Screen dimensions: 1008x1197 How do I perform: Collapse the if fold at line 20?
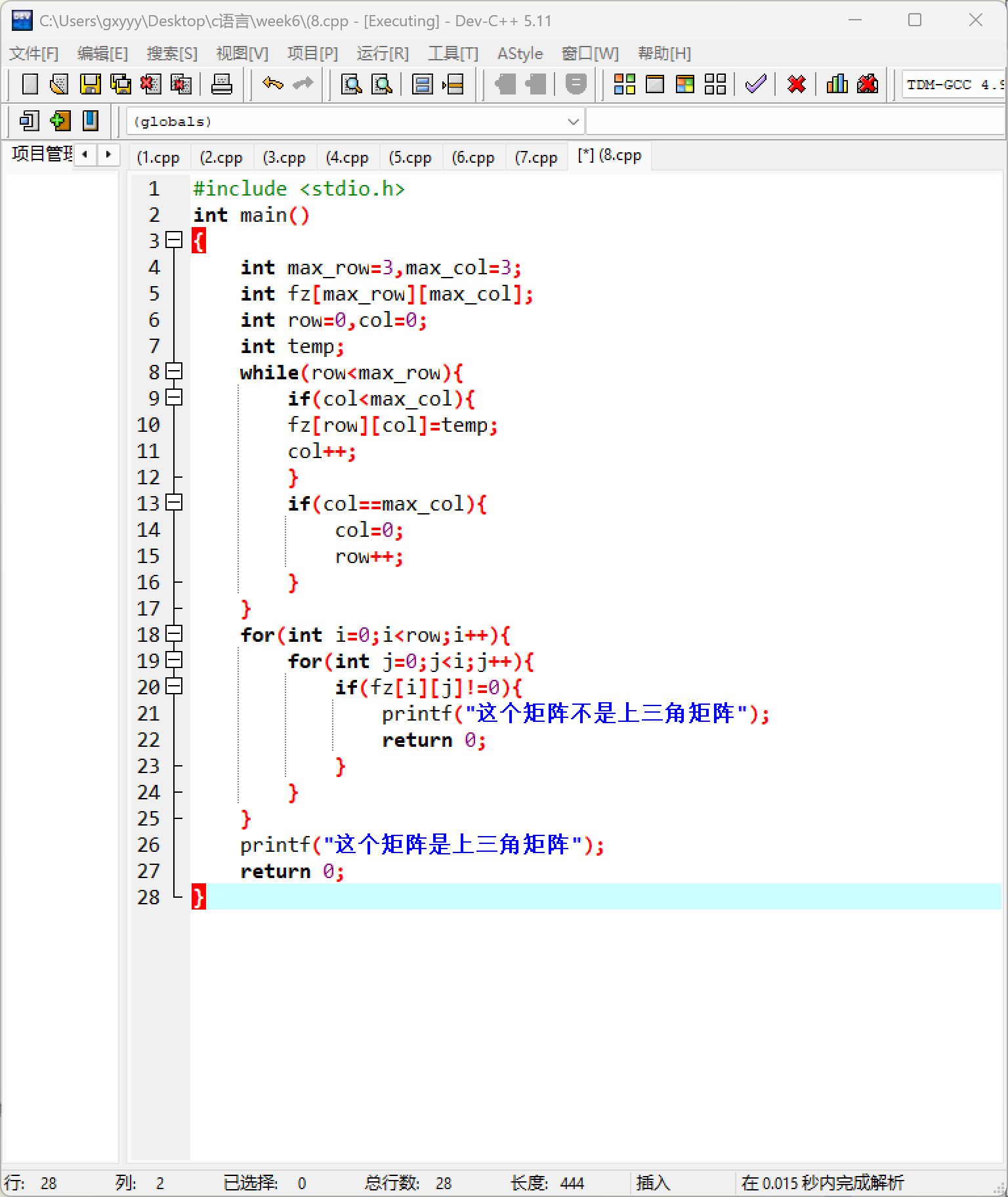(x=174, y=686)
